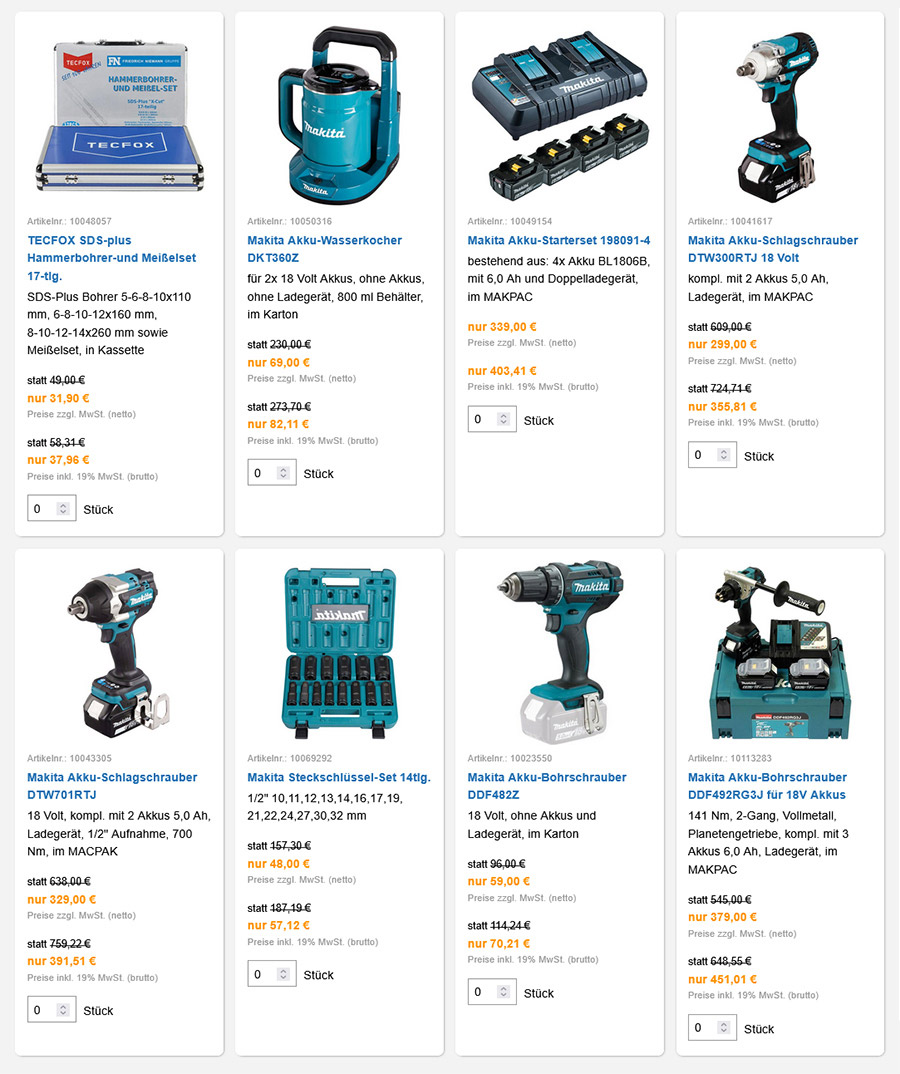900x1074 pixels.
Task: Open Makita Akku-Bohrschrauber DDF492RG3J link
Action: 767,786
